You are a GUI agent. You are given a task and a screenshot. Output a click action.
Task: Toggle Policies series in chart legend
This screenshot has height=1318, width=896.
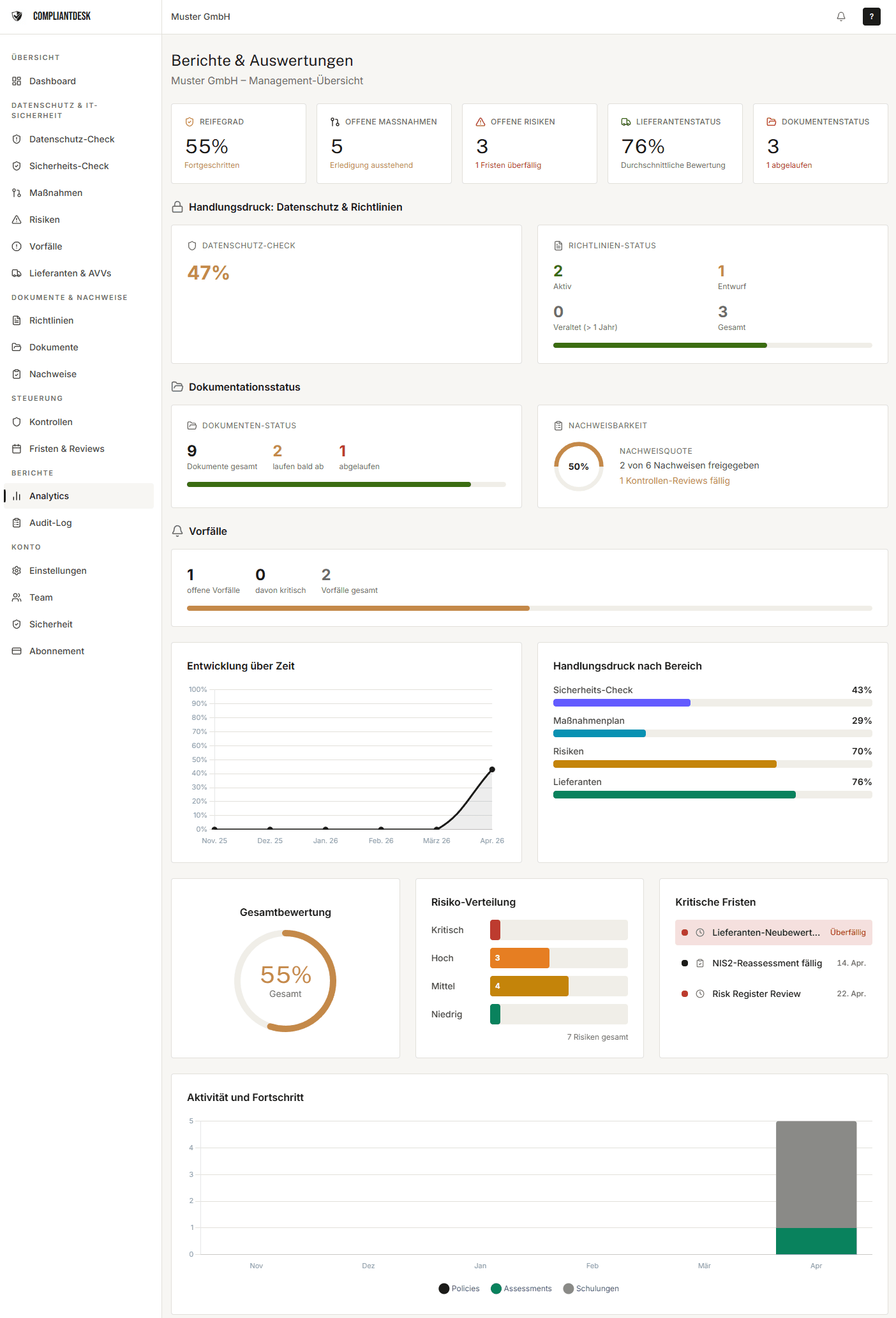click(459, 1289)
